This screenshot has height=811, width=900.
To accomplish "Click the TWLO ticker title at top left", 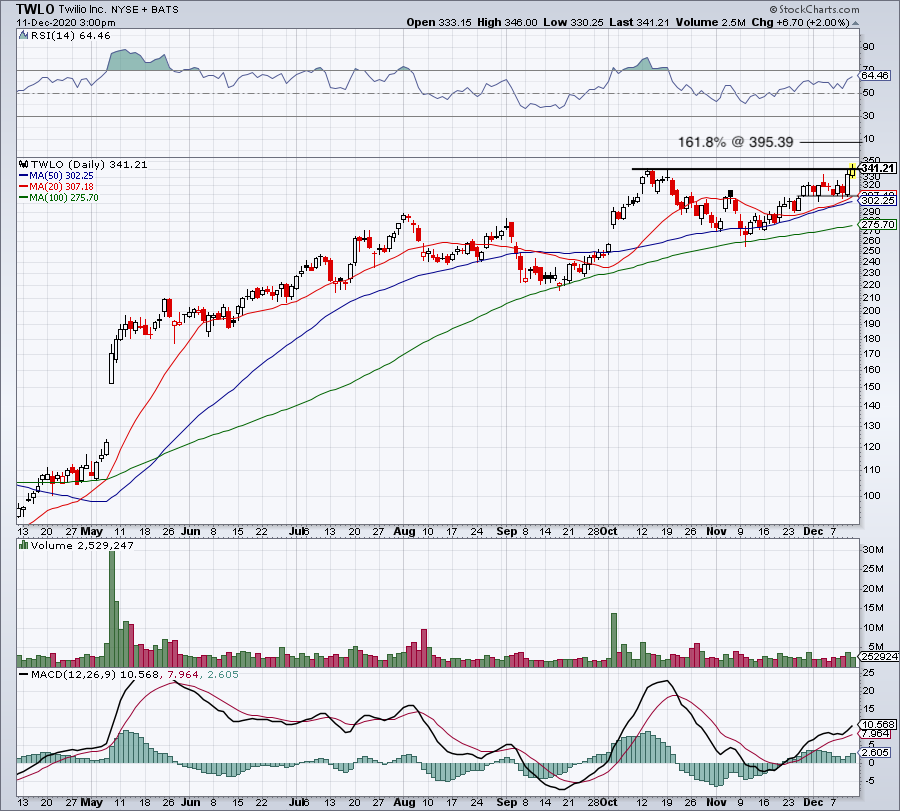I will [x=36, y=9].
